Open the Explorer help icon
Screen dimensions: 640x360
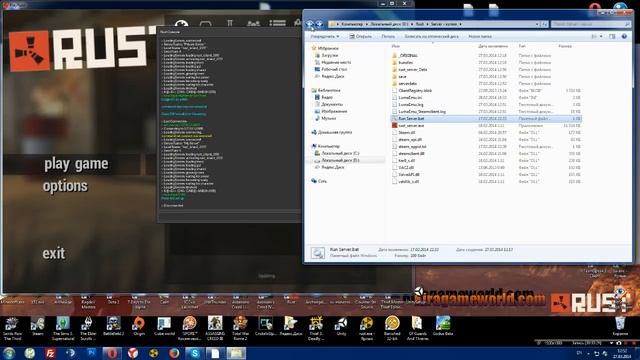(x=624, y=36)
